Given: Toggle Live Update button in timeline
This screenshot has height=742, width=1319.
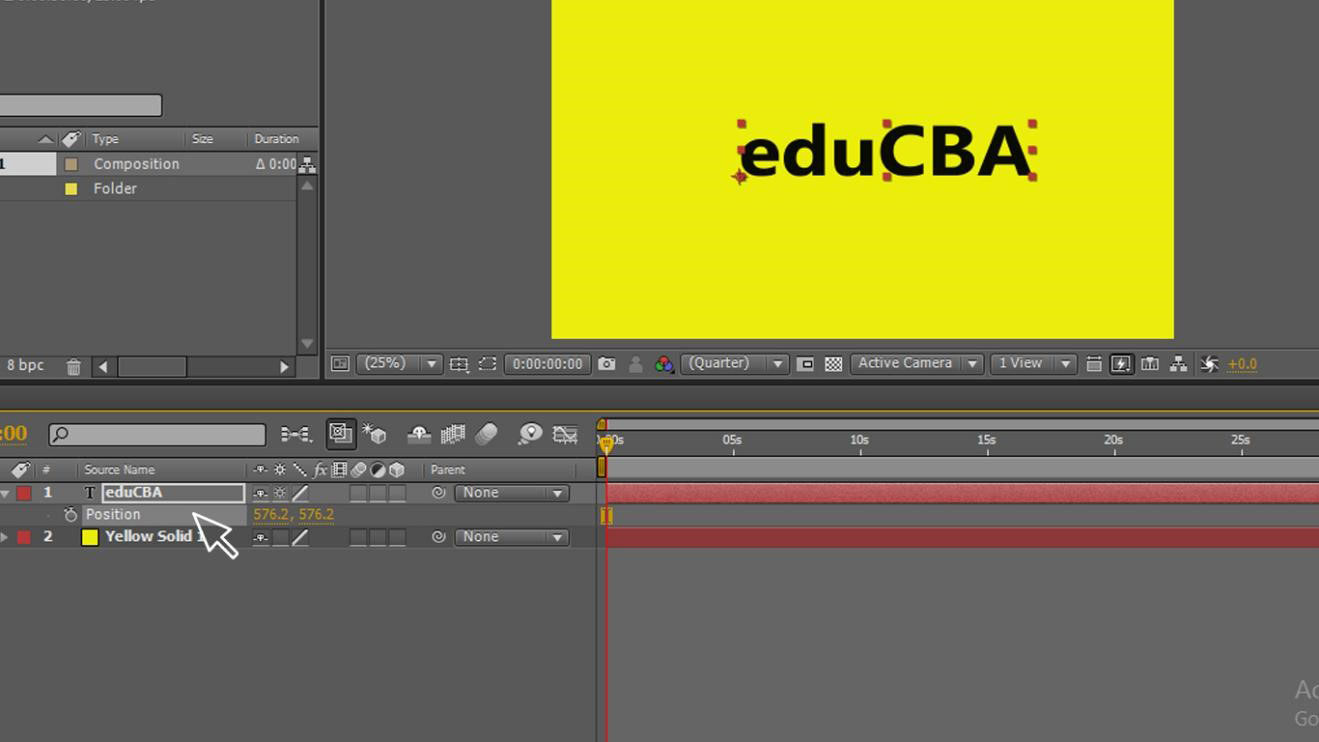Looking at the screenshot, I should (x=340, y=433).
